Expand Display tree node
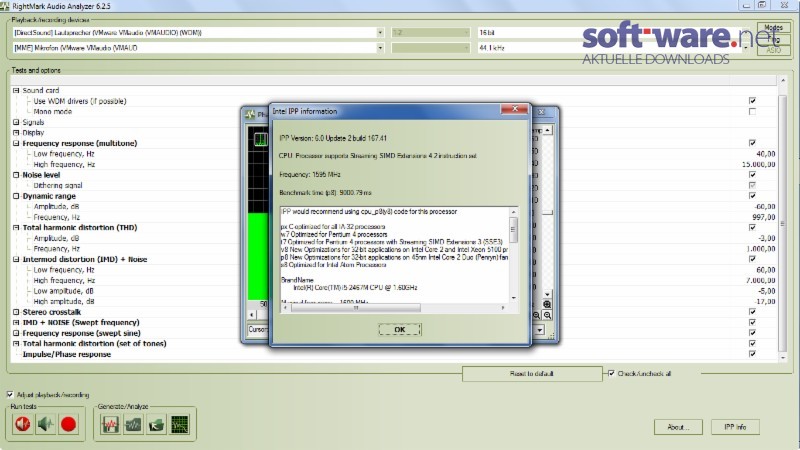The image size is (800, 450). pos(16,133)
